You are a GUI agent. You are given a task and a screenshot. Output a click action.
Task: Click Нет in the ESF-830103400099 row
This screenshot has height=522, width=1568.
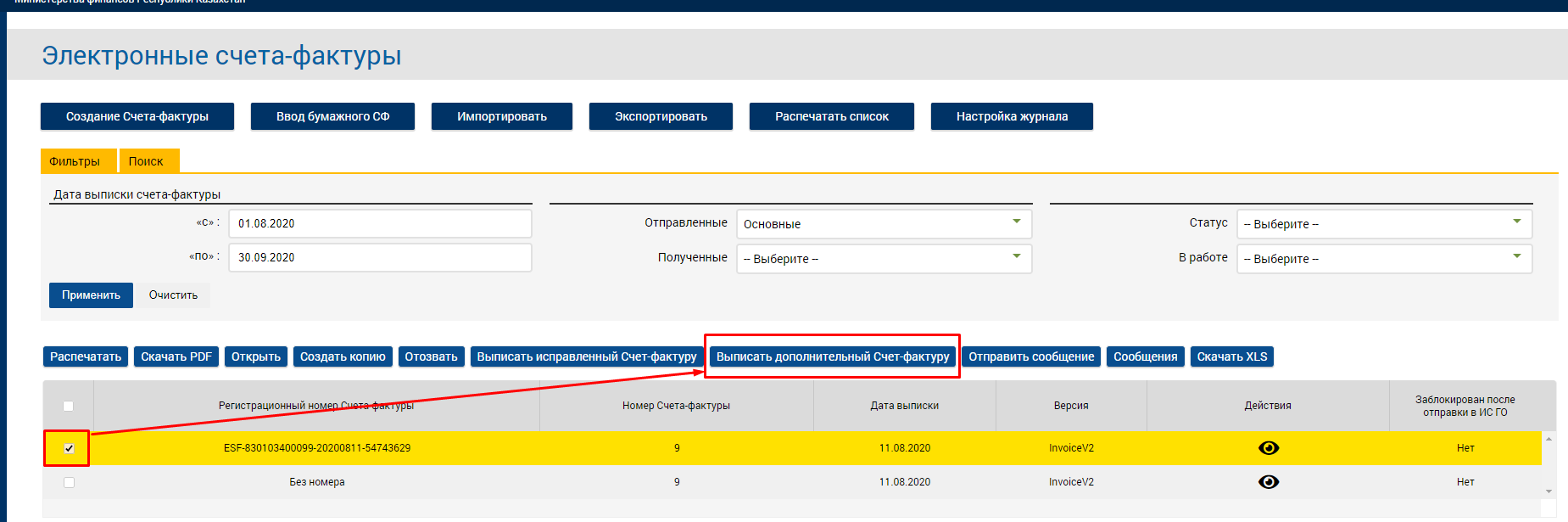pos(1465,448)
